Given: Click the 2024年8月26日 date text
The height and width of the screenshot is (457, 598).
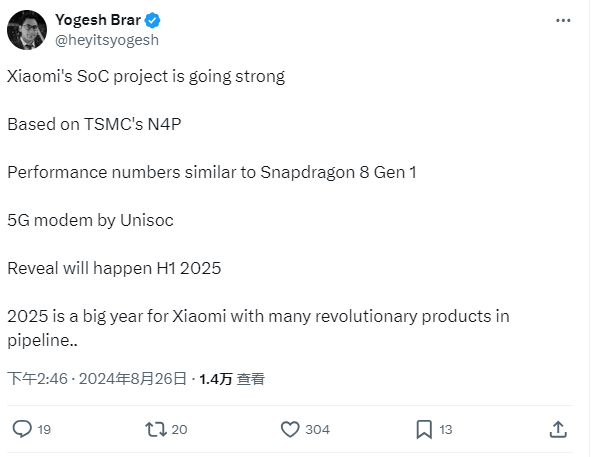Looking at the screenshot, I should coord(133,379).
